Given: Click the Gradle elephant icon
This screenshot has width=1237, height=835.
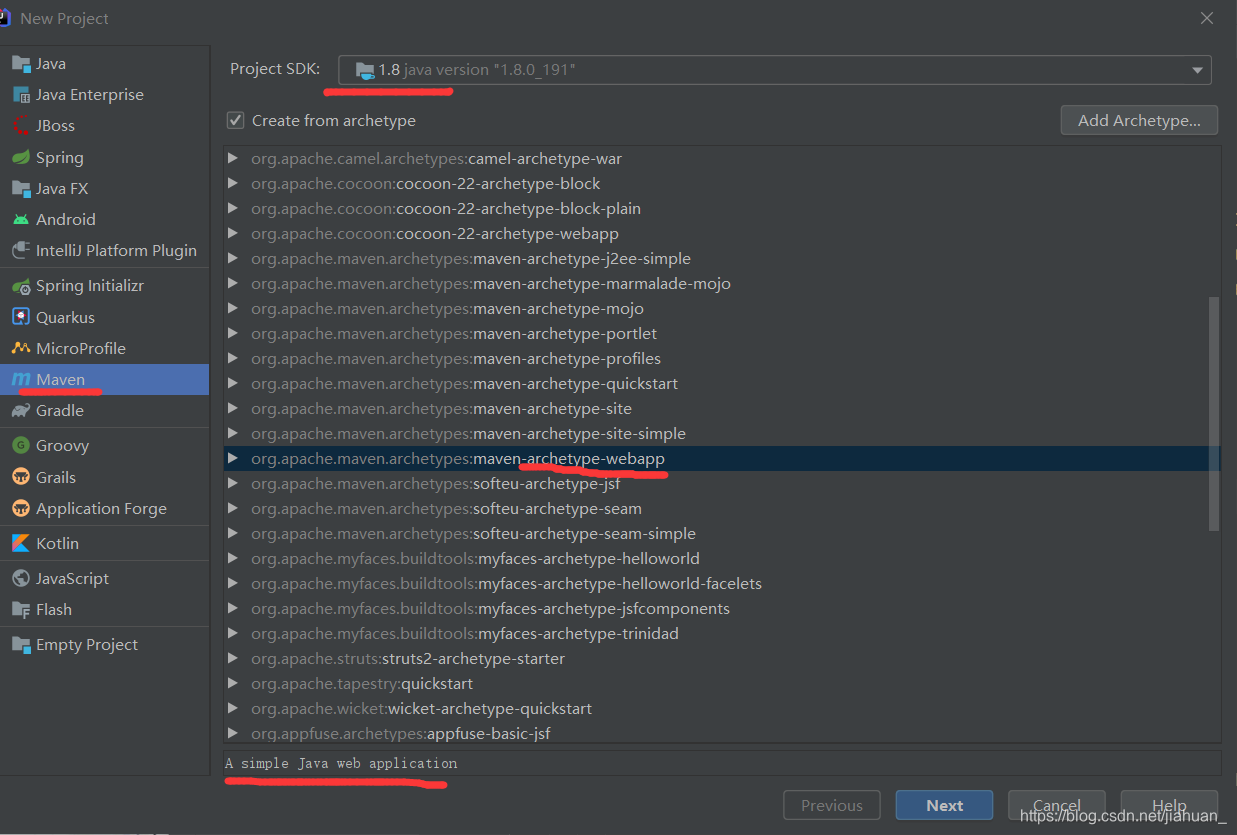Looking at the screenshot, I should (x=21, y=411).
